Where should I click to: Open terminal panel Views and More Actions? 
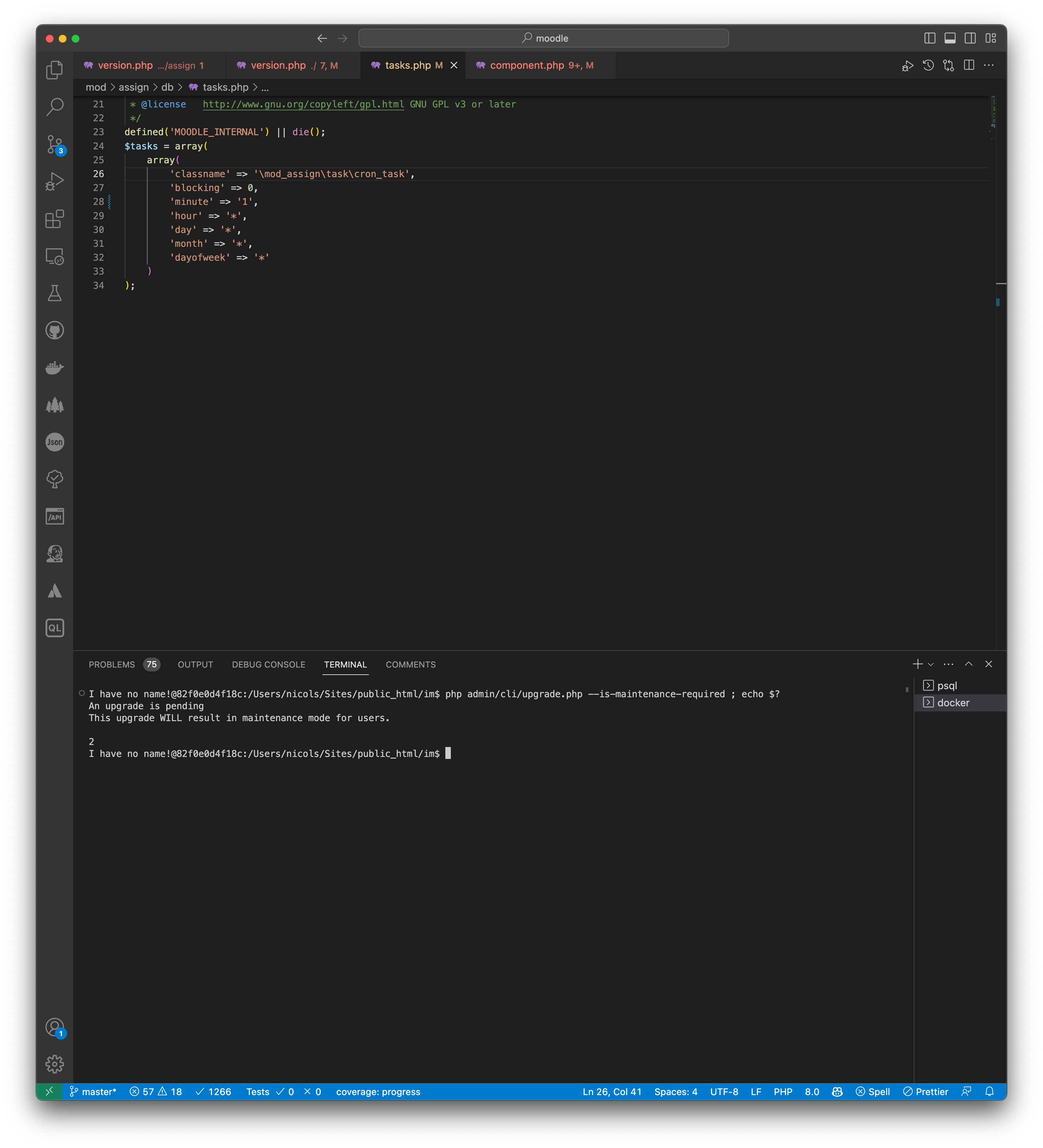(948, 664)
